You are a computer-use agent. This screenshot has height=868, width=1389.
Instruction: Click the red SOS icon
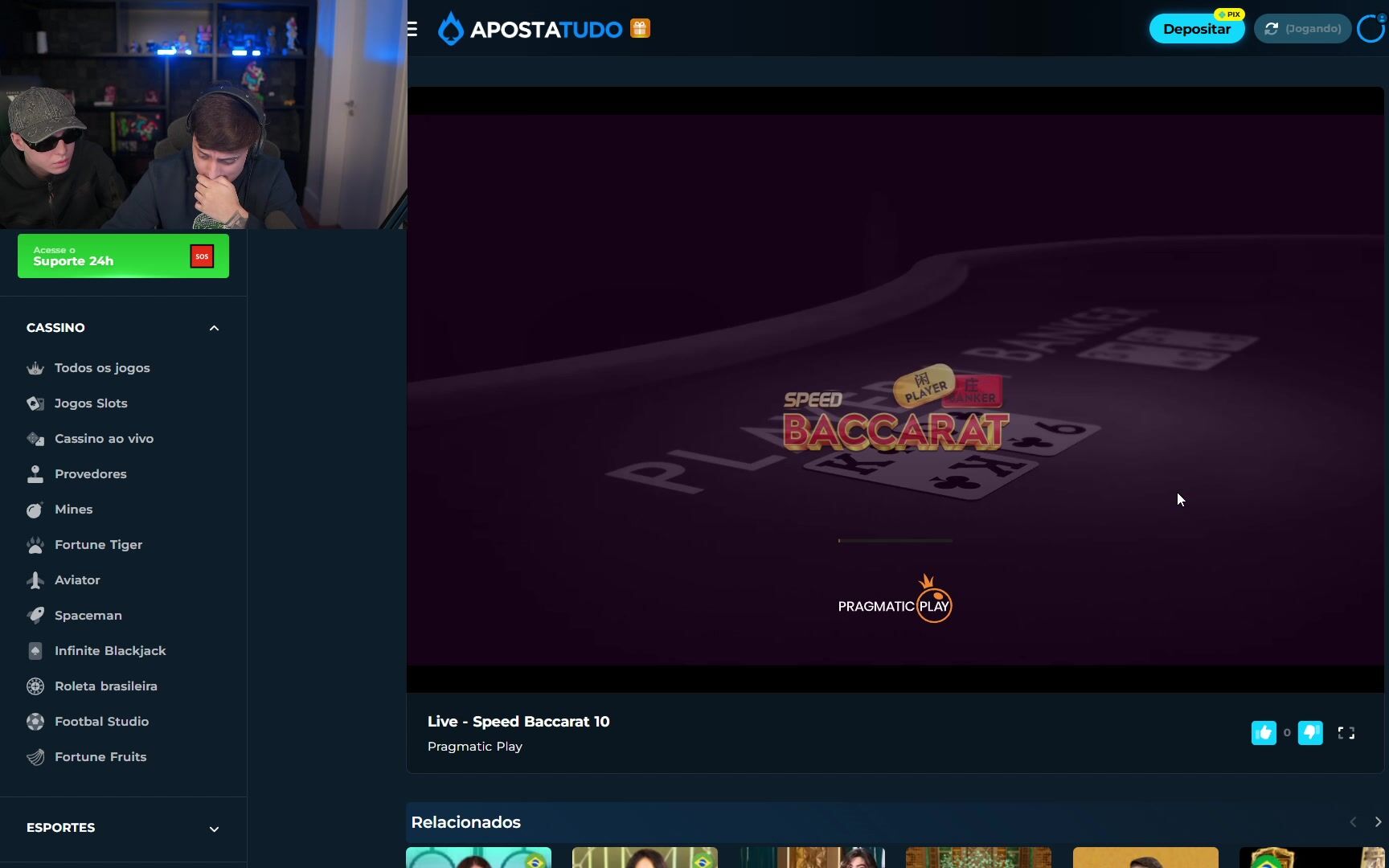(x=202, y=256)
